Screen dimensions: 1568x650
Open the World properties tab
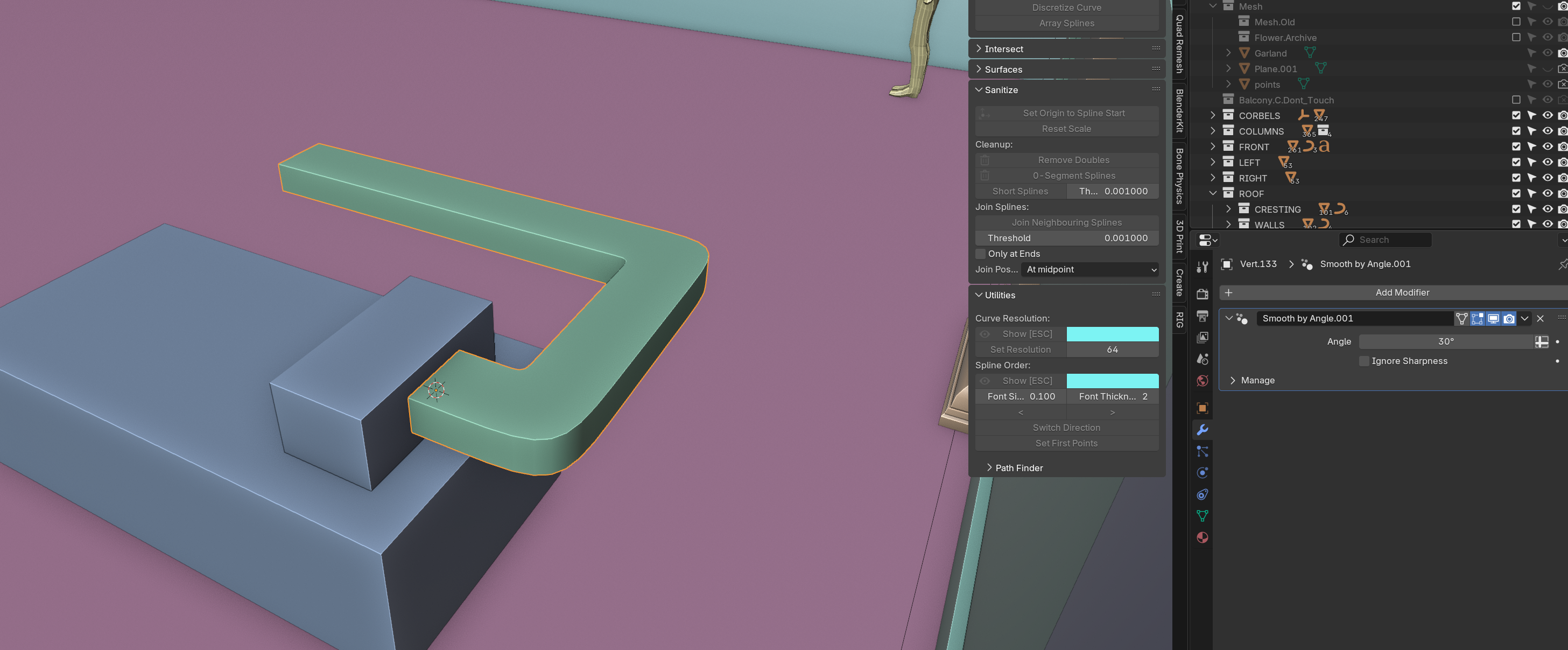1202,381
